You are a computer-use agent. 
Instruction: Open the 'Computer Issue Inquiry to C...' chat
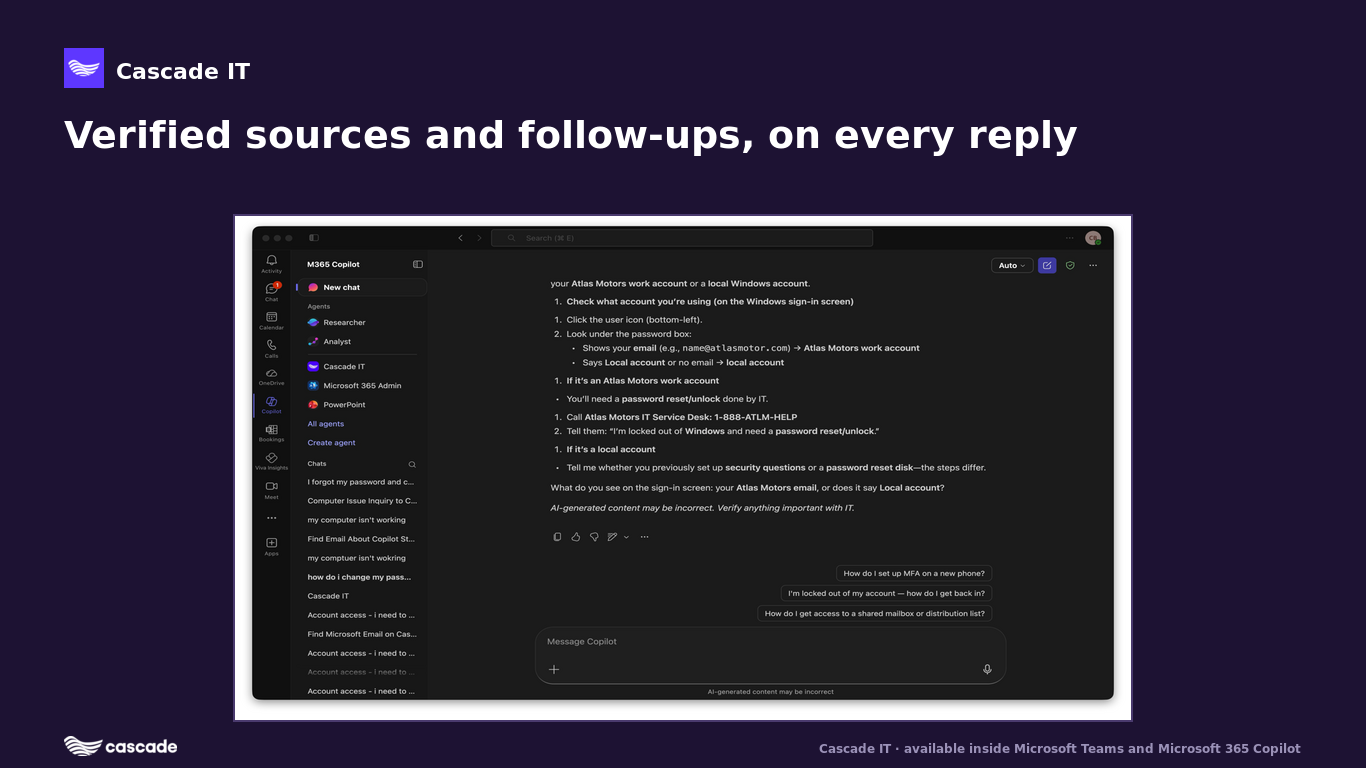click(x=361, y=501)
